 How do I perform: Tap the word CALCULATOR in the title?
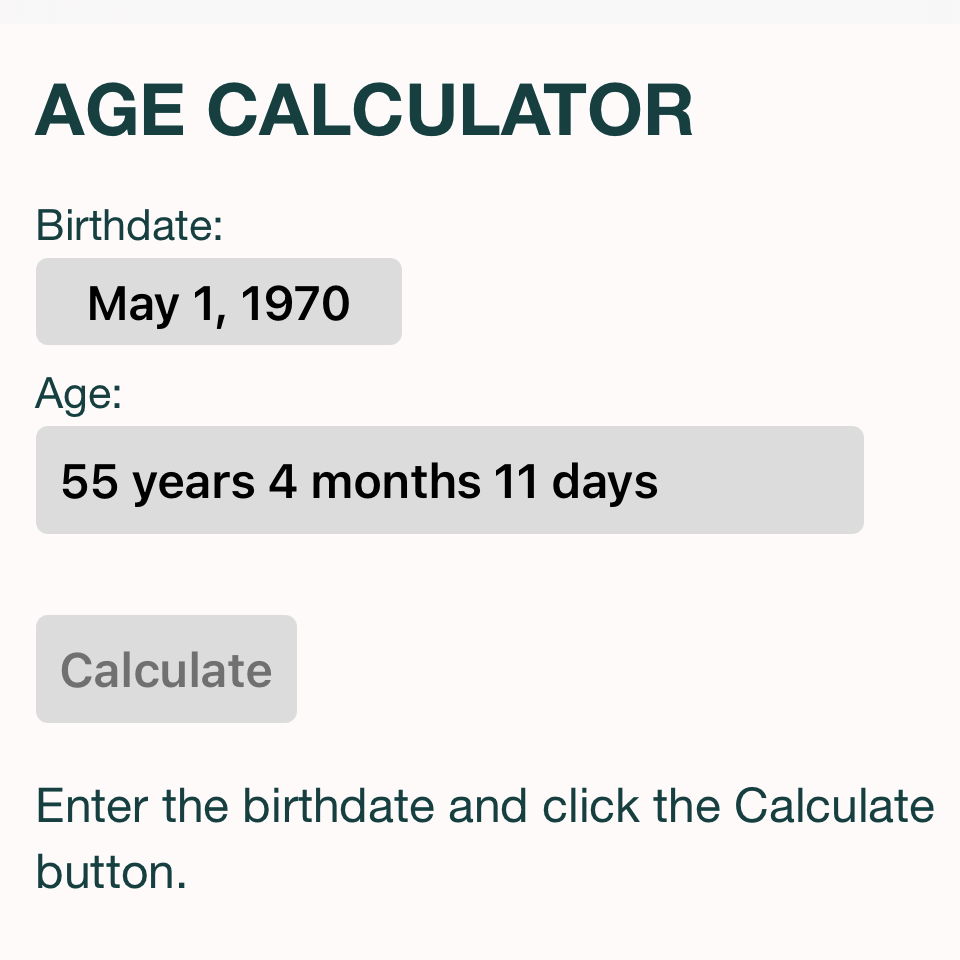pyautogui.click(x=454, y=110)
